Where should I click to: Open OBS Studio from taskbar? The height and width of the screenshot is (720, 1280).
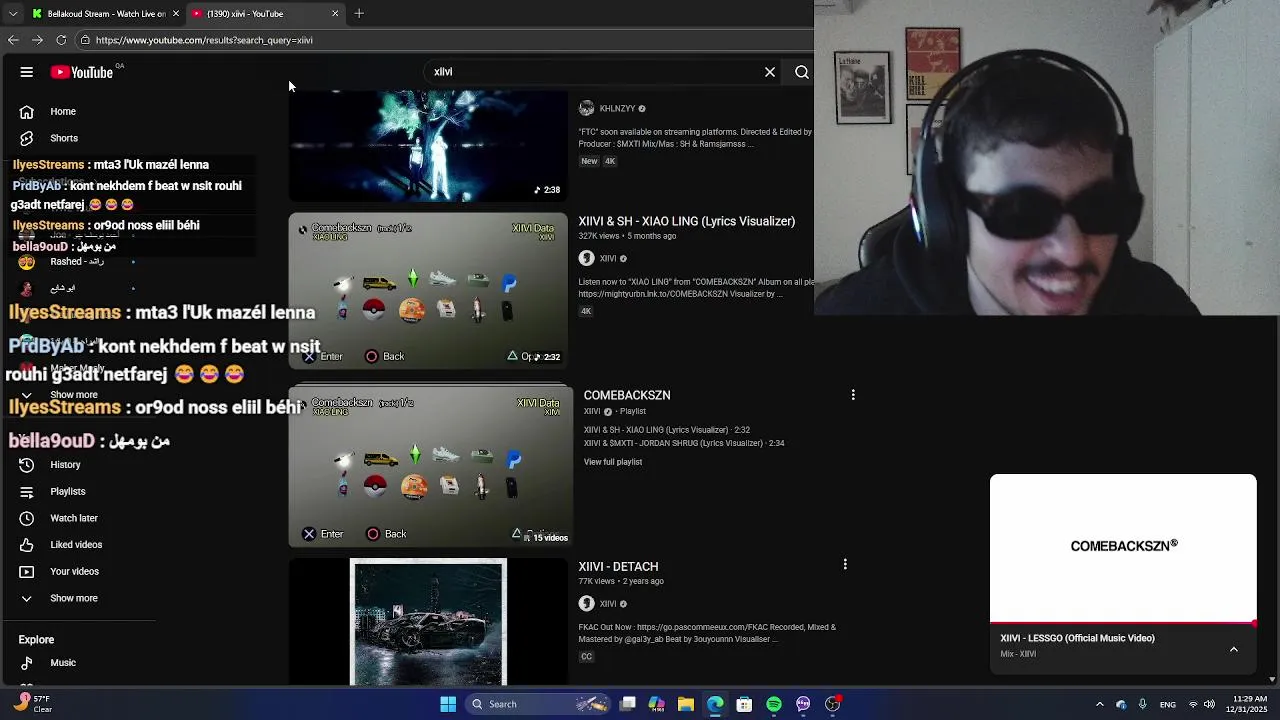point(832,704)
